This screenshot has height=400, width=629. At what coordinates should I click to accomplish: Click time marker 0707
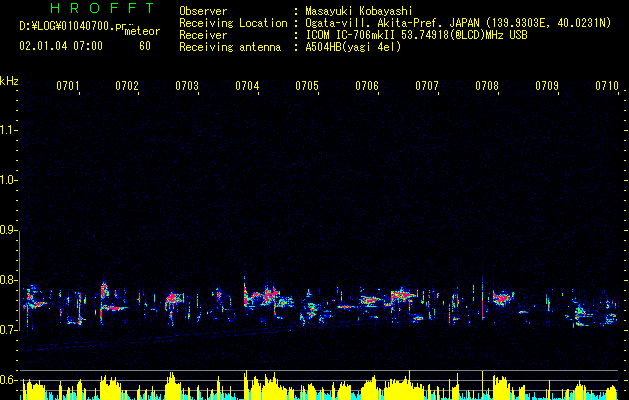pos(427,86)
